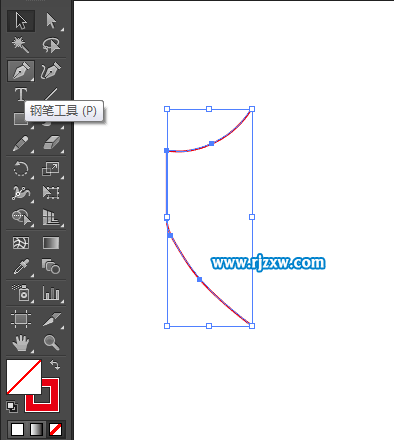The width and height of the screenshot is (394, 440).
Task: Pick the Lasso tool
Action: pyautogui.click(x=51, y=45)
